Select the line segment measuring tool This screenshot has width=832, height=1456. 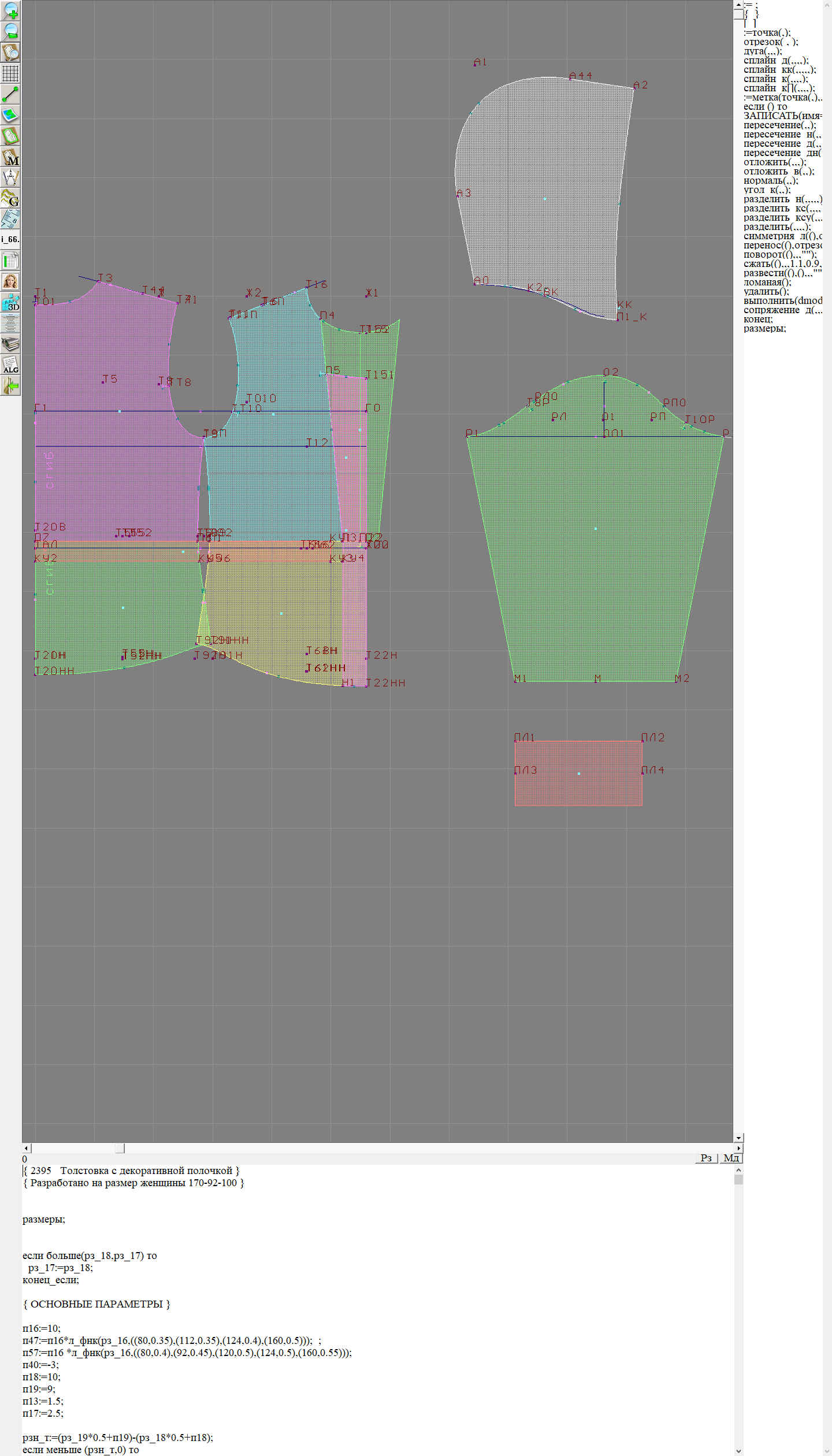(10, 94)
